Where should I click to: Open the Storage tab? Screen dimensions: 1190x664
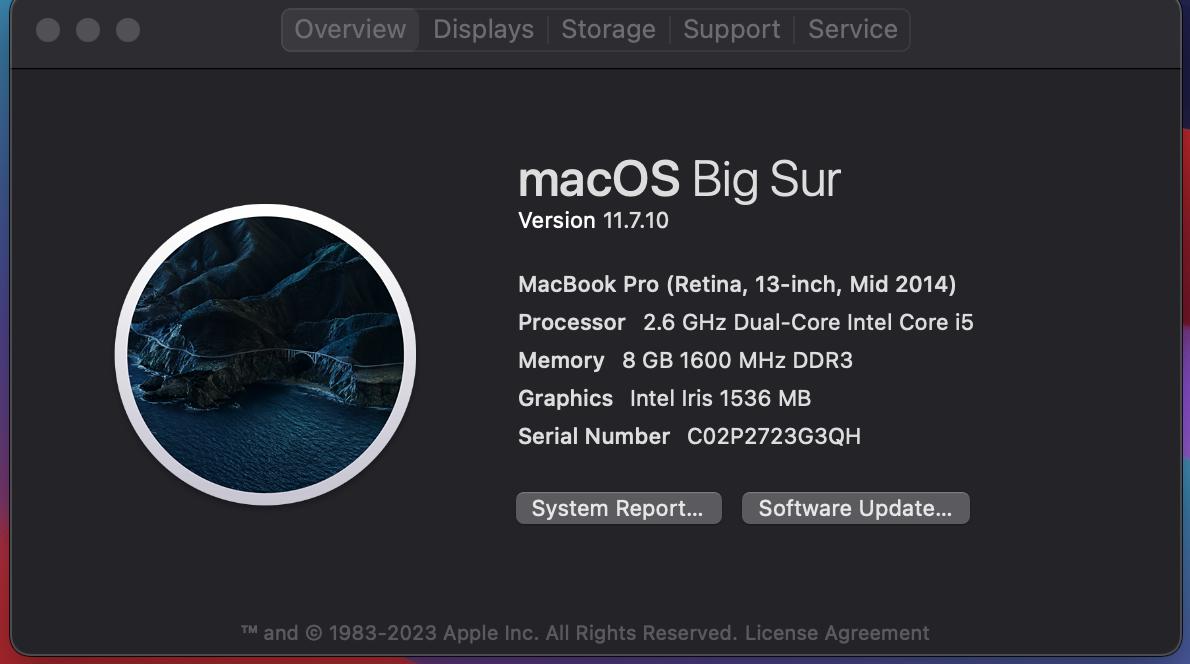tap(608, 30)
